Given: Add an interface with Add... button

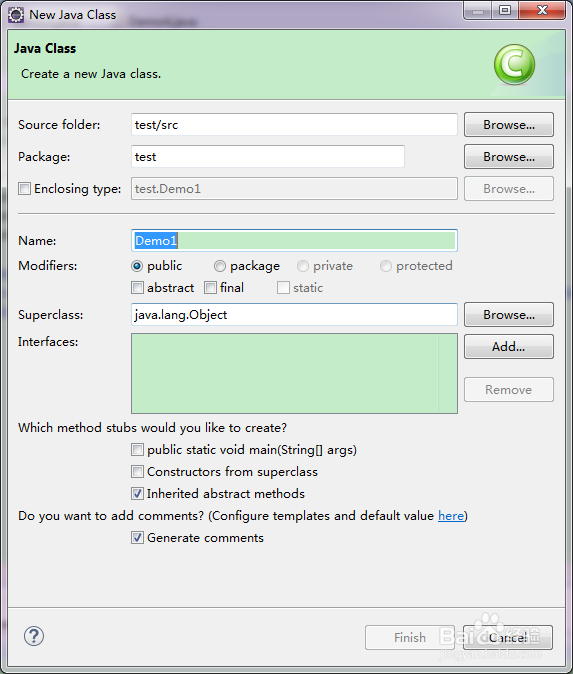Looking at the screenshot, I should click(x=509, y=346).
